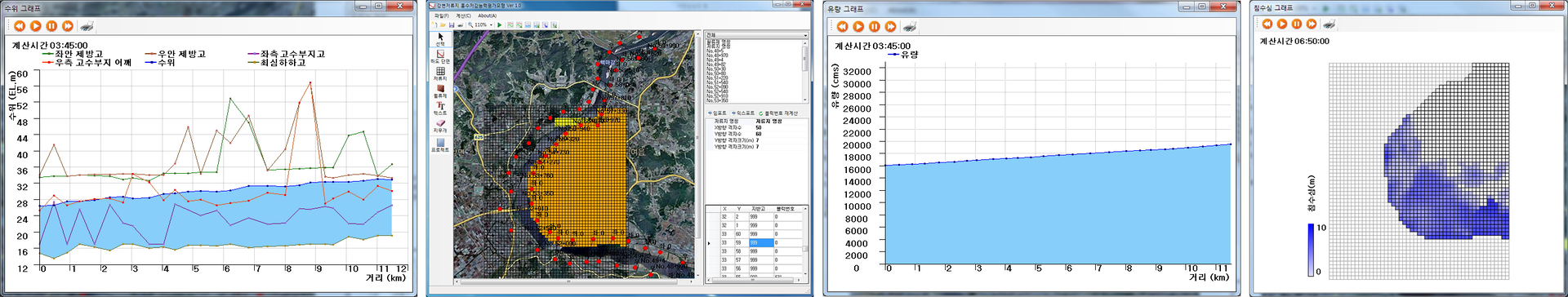This screenshot has height=297, width=1568.
Task: Open the 프로젝트 tool
Action: coord(440,144)
